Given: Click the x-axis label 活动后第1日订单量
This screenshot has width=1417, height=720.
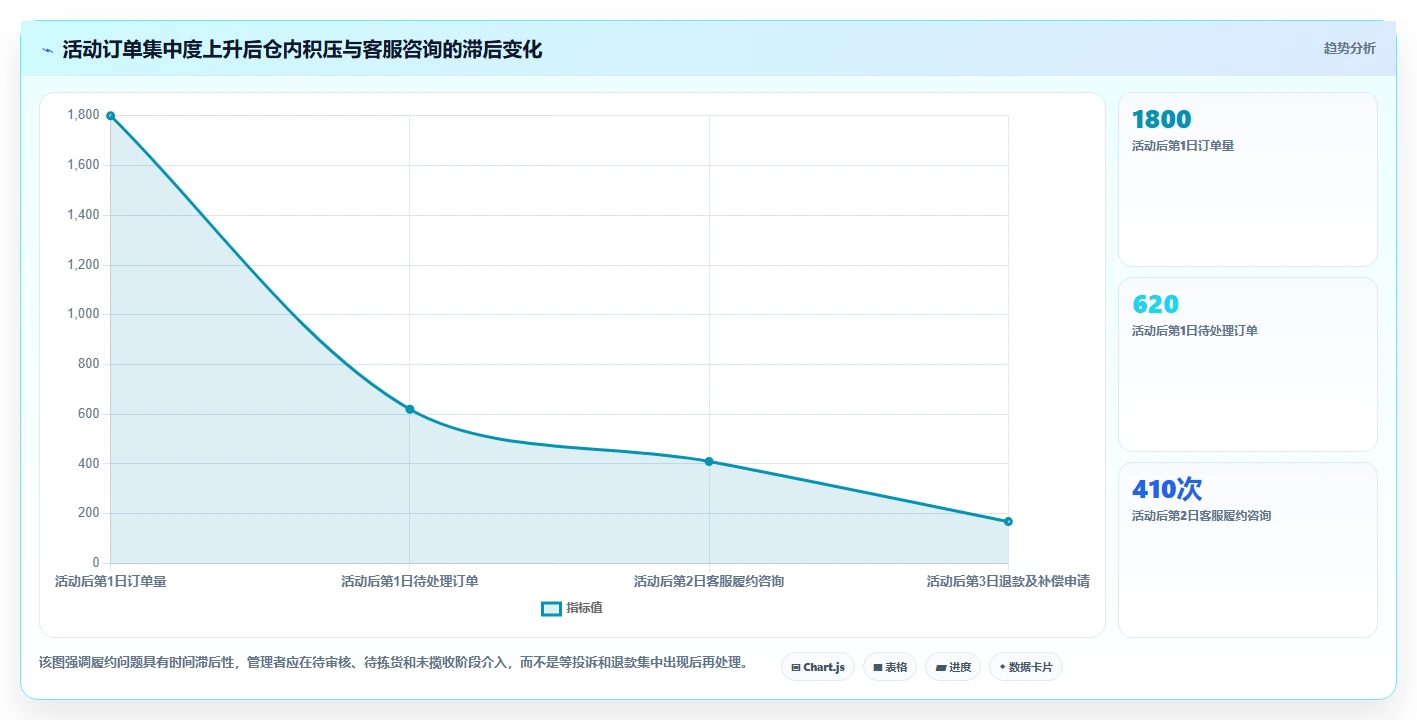Looking at the screenshot, I should [110, 581].
